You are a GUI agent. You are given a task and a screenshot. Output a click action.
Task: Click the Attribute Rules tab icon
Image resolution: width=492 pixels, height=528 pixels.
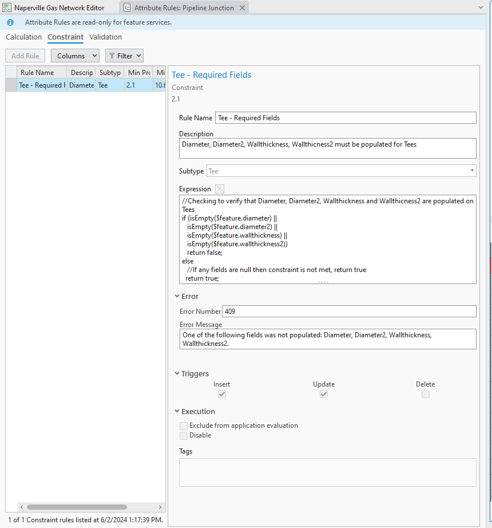(x=127, y=7)
